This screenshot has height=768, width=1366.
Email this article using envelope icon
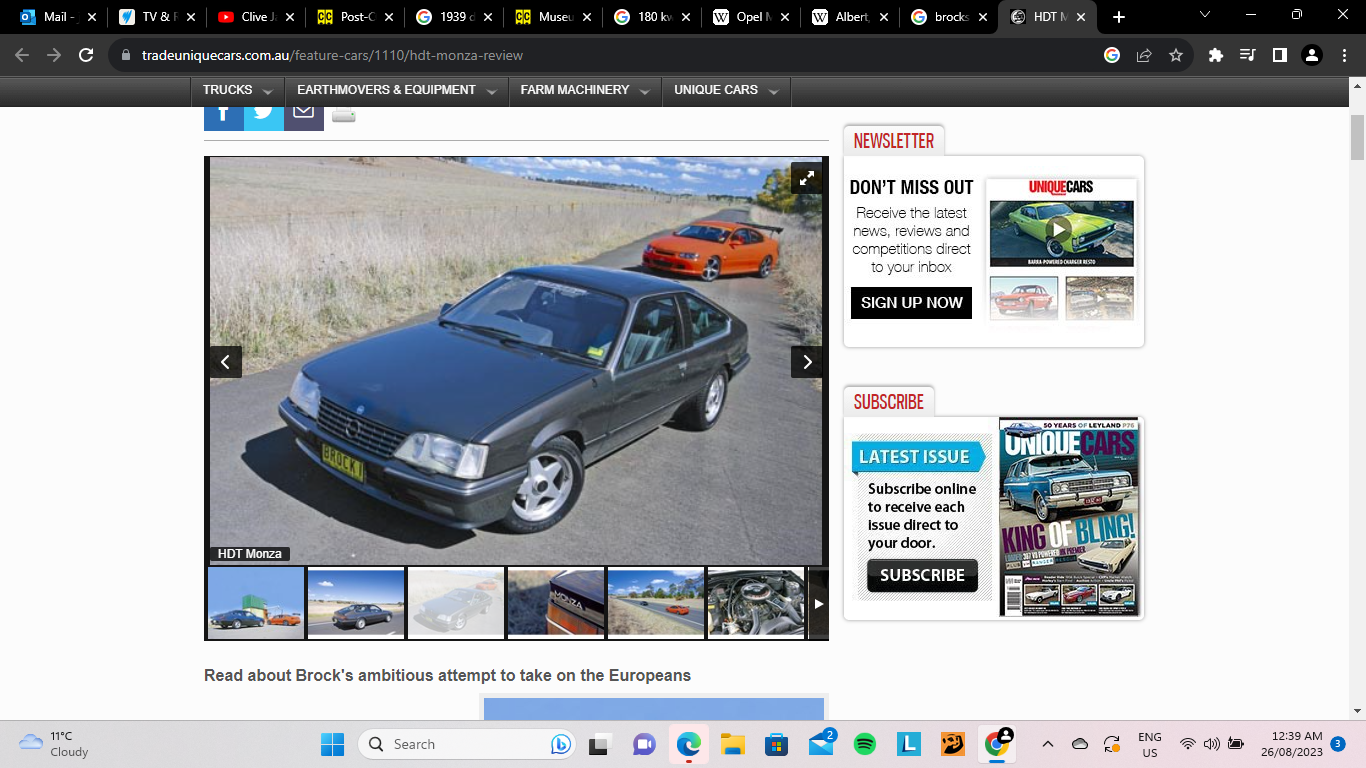304,118
